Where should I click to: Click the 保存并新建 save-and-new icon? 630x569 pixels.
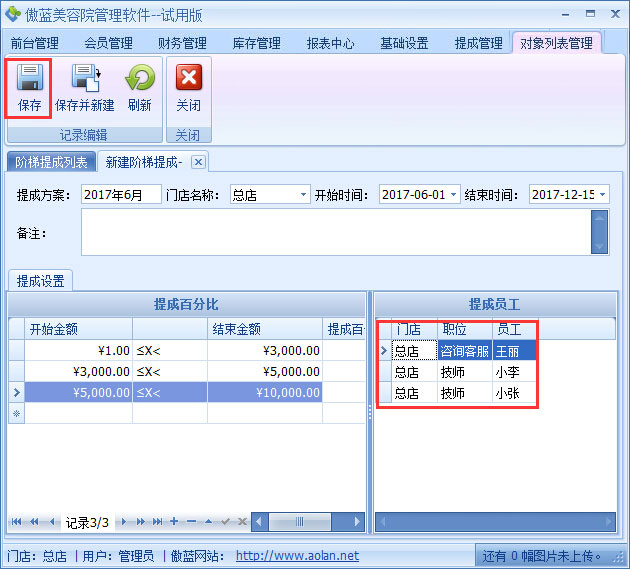pyautogui.click(x=86, y=78)
